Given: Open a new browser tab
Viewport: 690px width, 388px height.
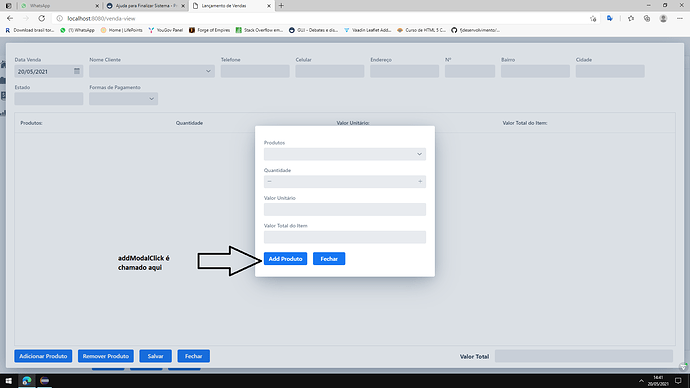Looking at the screenshot, I should click(x=281, y=6).
